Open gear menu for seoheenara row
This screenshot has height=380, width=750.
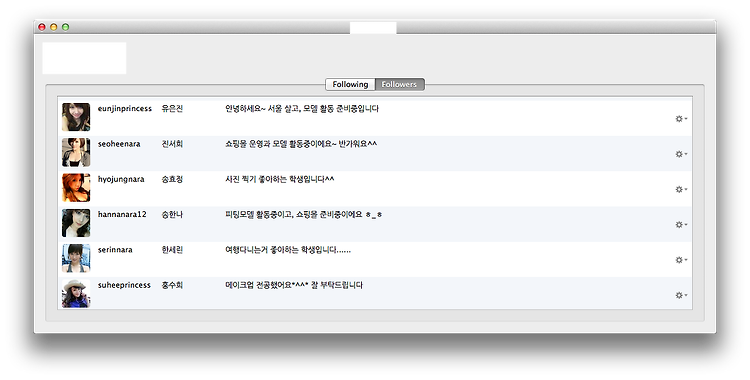[681, 154]
